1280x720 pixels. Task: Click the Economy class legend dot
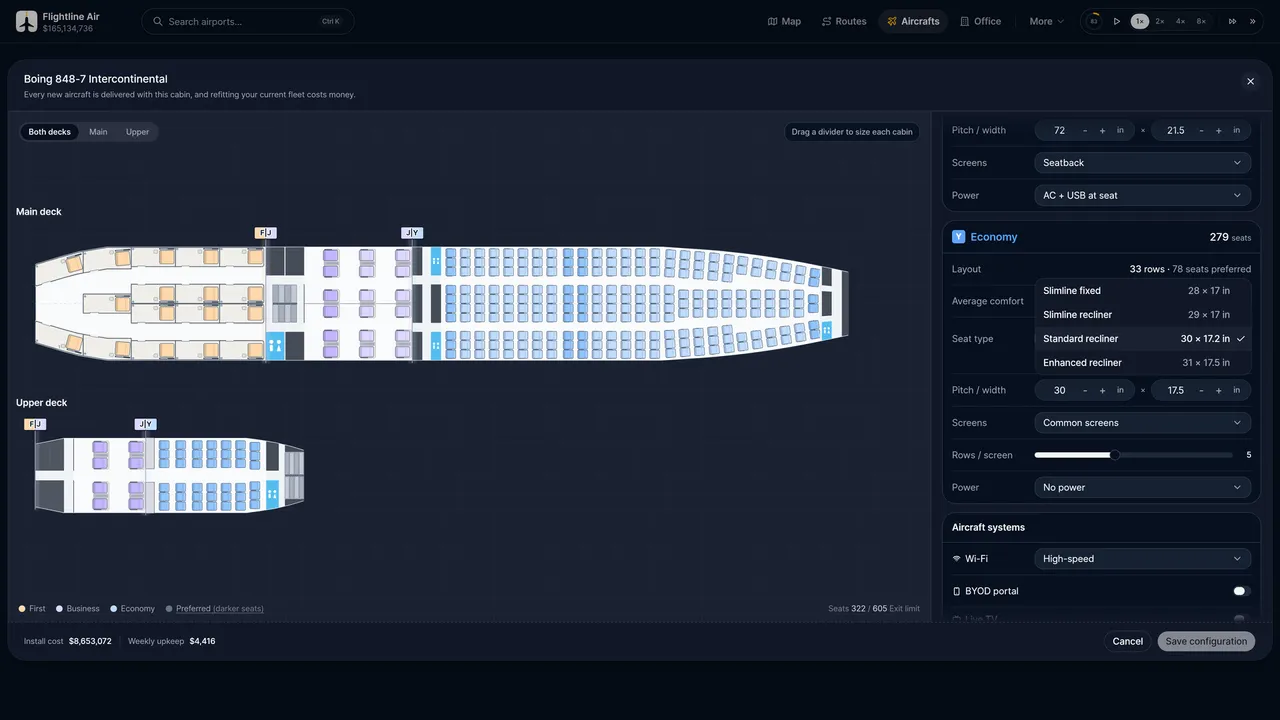[x=114, y=608]
